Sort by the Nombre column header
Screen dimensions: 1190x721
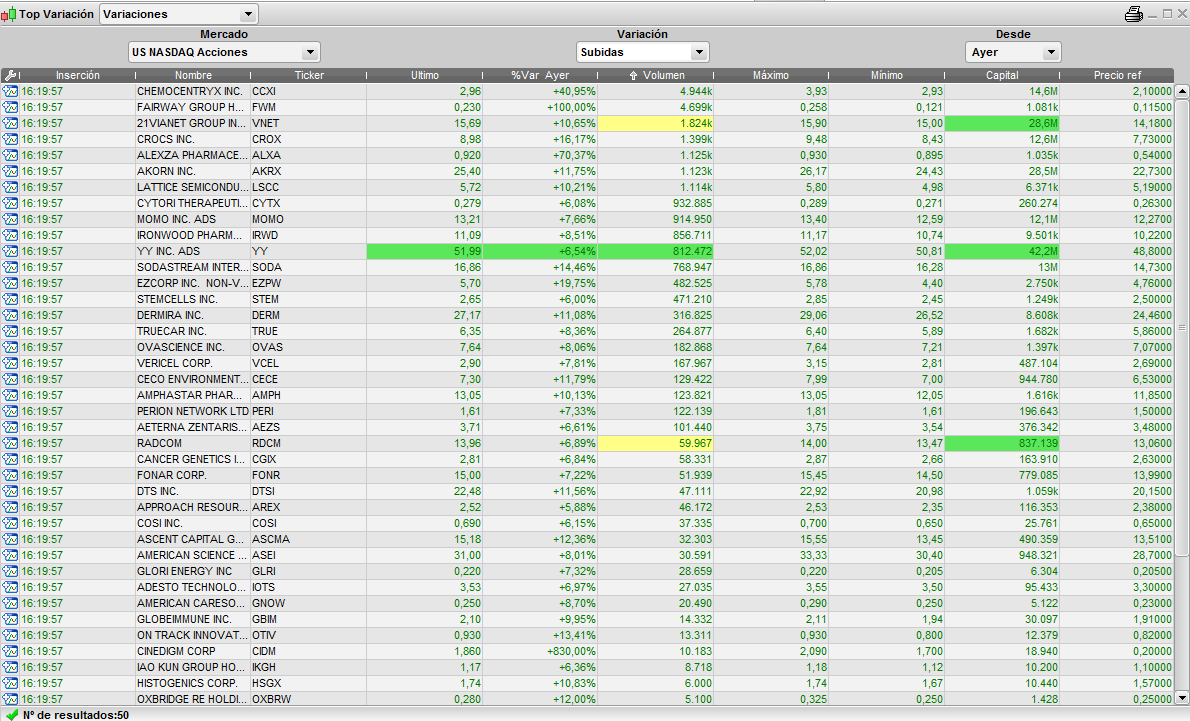coord(194,75)
